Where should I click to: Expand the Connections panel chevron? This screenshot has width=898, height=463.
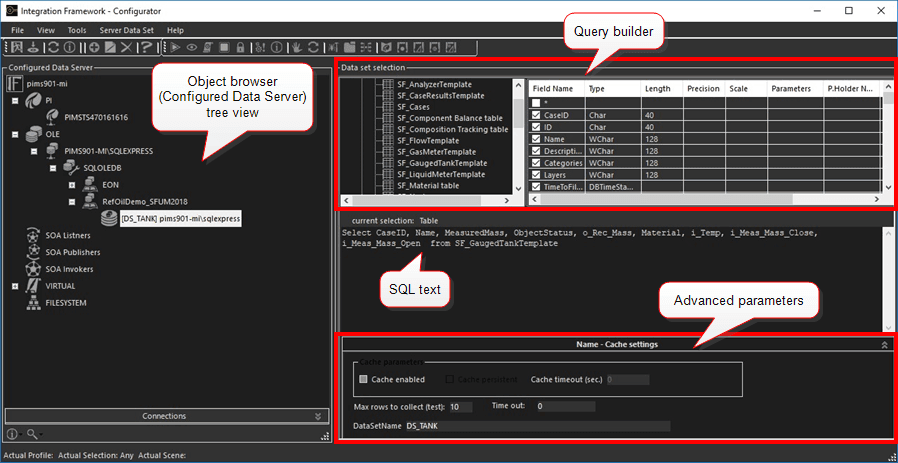[x=318, y=416]
